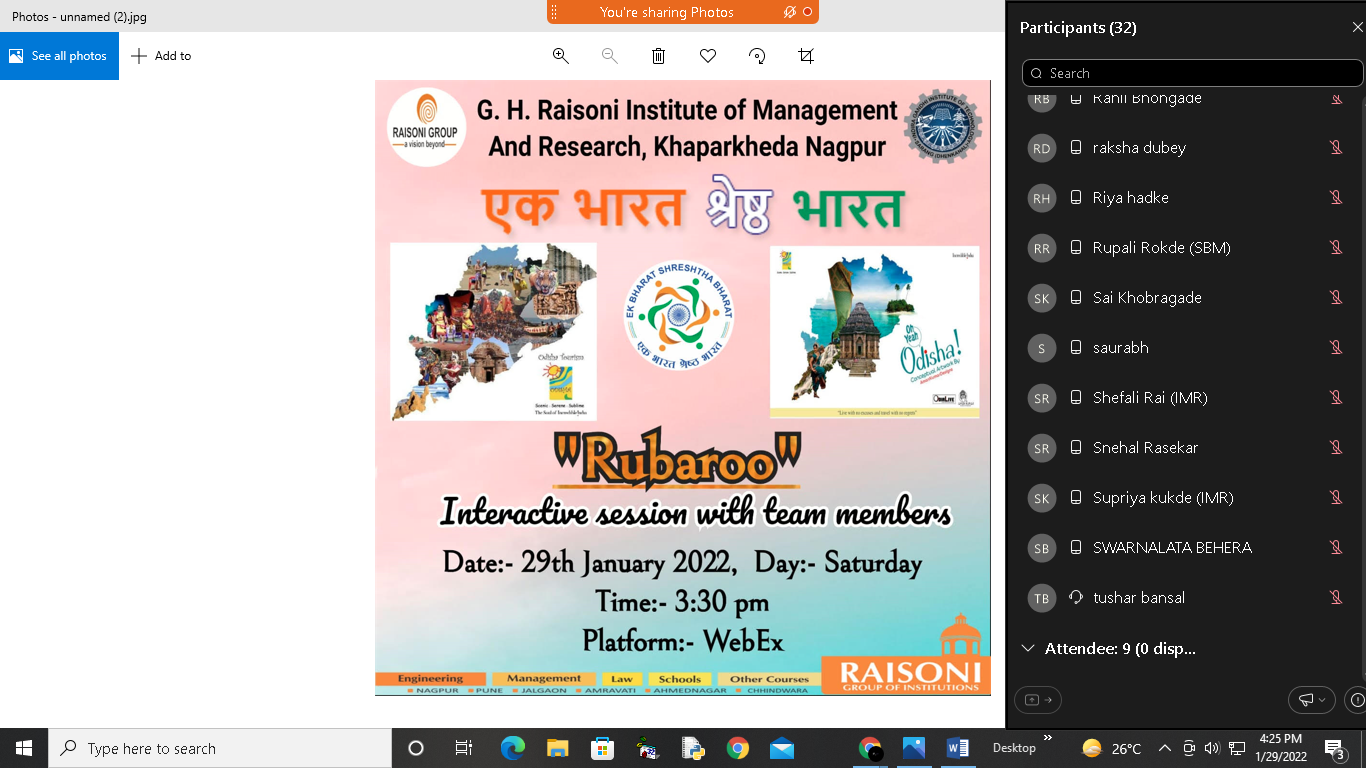Select participant saurabh
The image size is (1366, 768).
pyautogui.click(x=1185, y=348)
